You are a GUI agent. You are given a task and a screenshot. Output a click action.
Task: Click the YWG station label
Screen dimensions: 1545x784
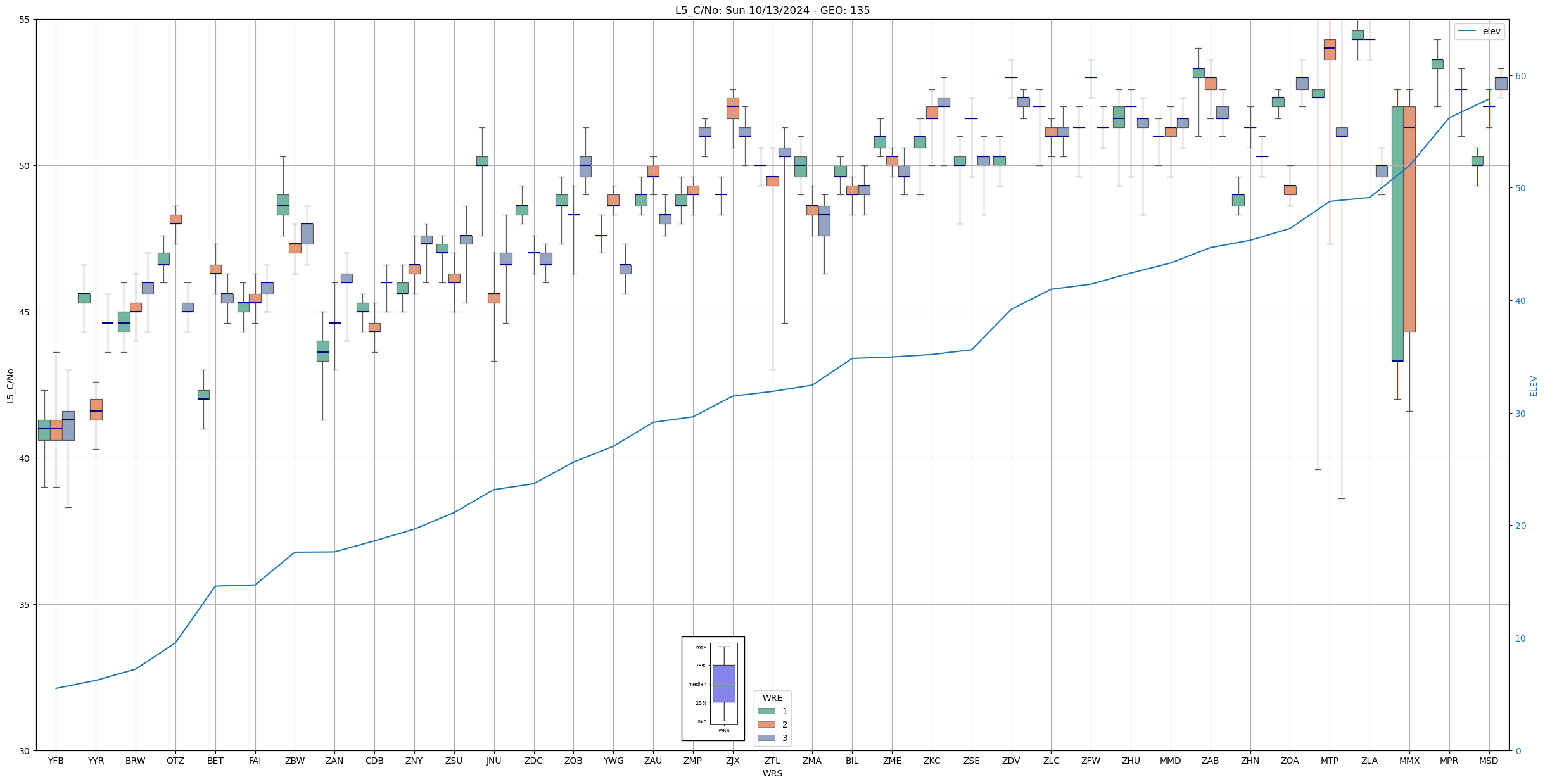tap(613, 761)
